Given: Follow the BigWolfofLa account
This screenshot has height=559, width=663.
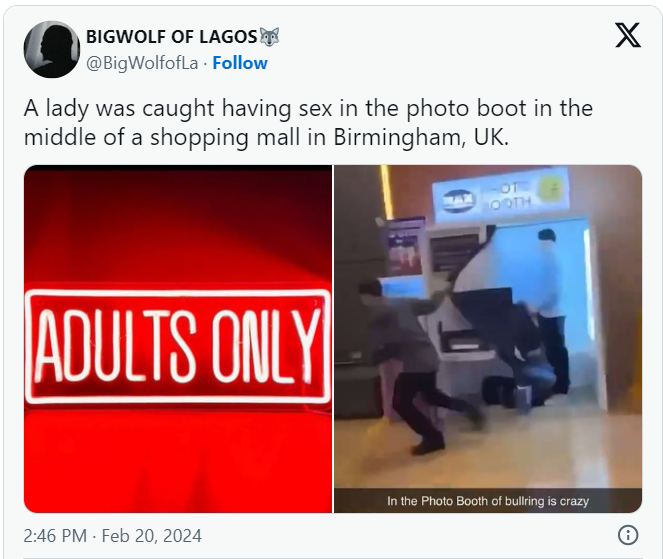Looking at the screenshot, I should click(240, 63).
